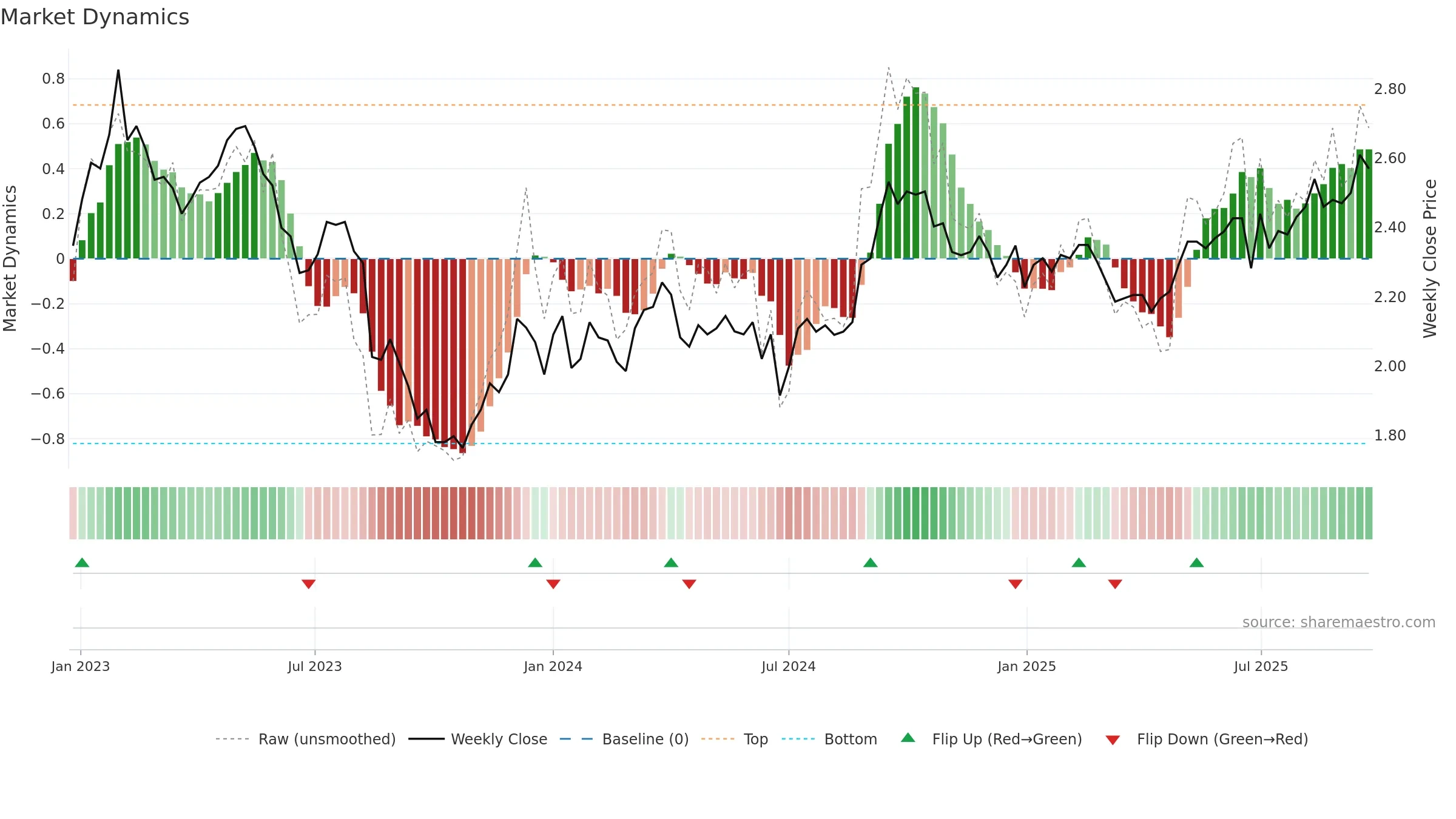Screen dimensions: 1456x819
Task: Click the 1.80 price axis tick
Action: coord(1390,436)
